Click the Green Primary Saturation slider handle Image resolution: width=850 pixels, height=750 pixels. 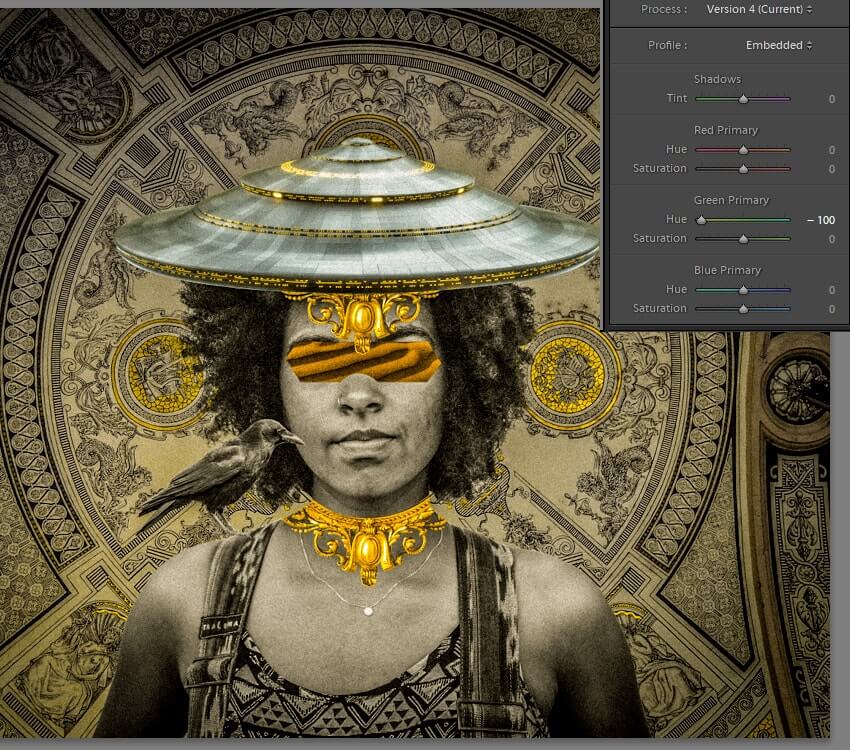pyautogui.click(x=743, y=238)
